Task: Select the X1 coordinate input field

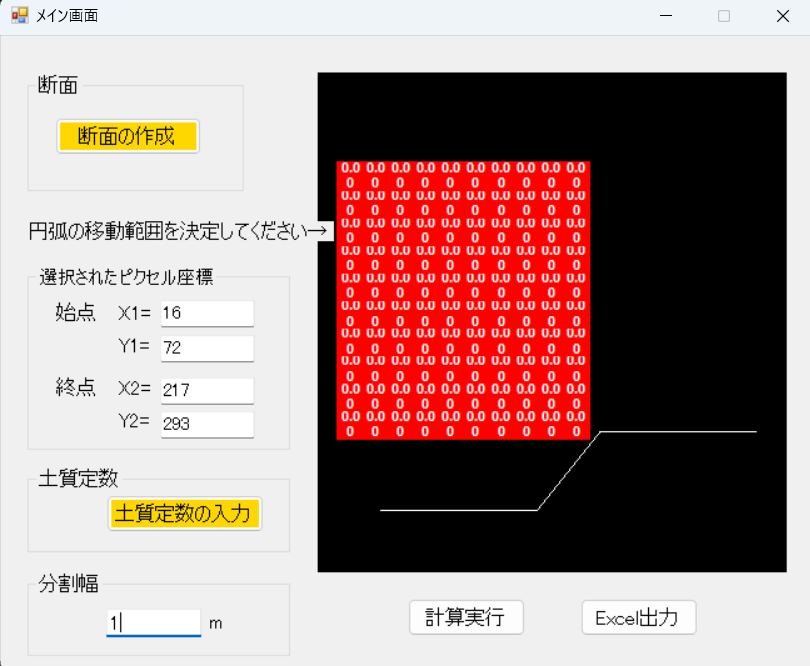Action: click(x=207, y=313)
